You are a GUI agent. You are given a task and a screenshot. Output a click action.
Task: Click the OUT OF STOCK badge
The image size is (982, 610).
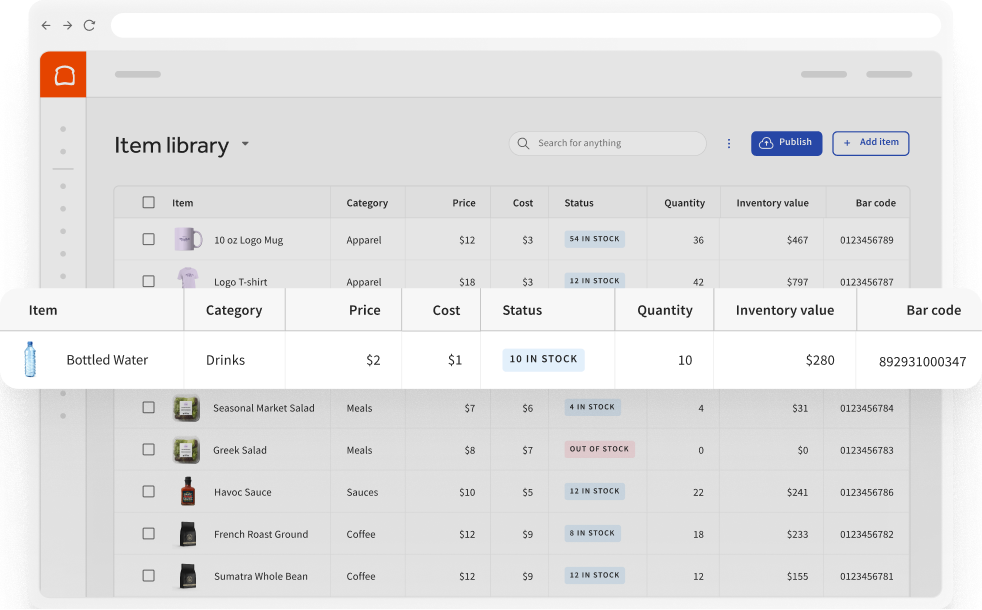599,449
